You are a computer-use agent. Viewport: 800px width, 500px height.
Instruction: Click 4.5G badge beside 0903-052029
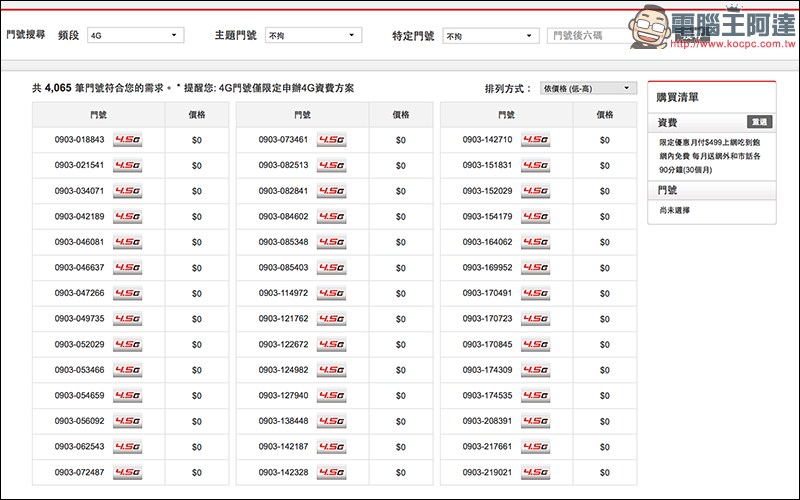128,344
